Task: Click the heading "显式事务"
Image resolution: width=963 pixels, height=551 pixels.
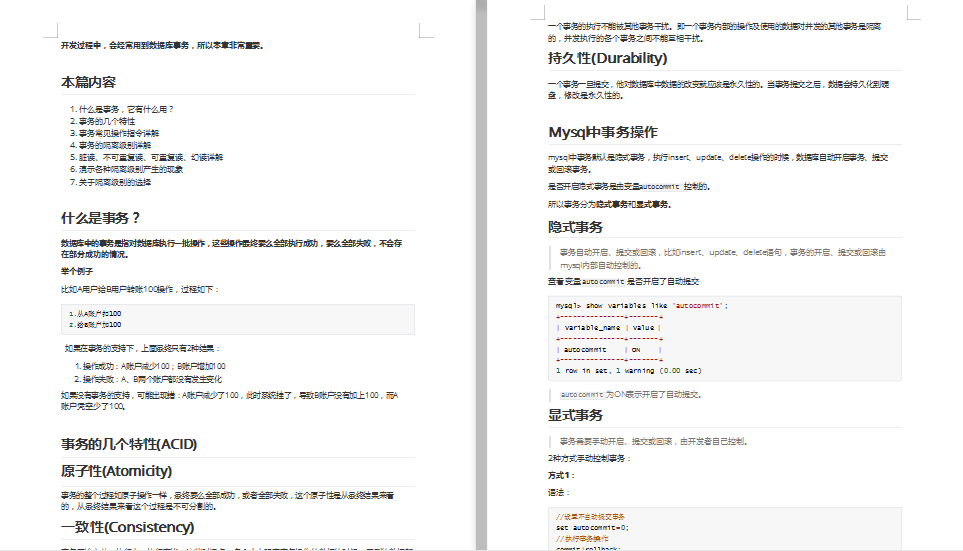Action: [x=575, y=415]
